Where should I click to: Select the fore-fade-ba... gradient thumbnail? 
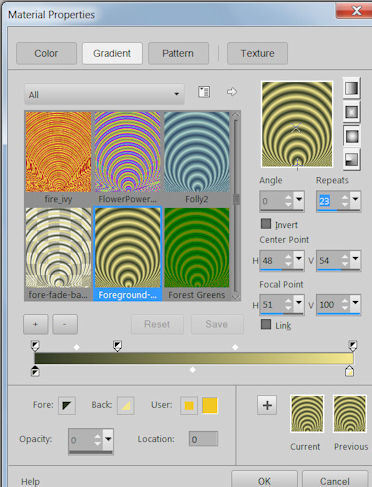[58, 248]
